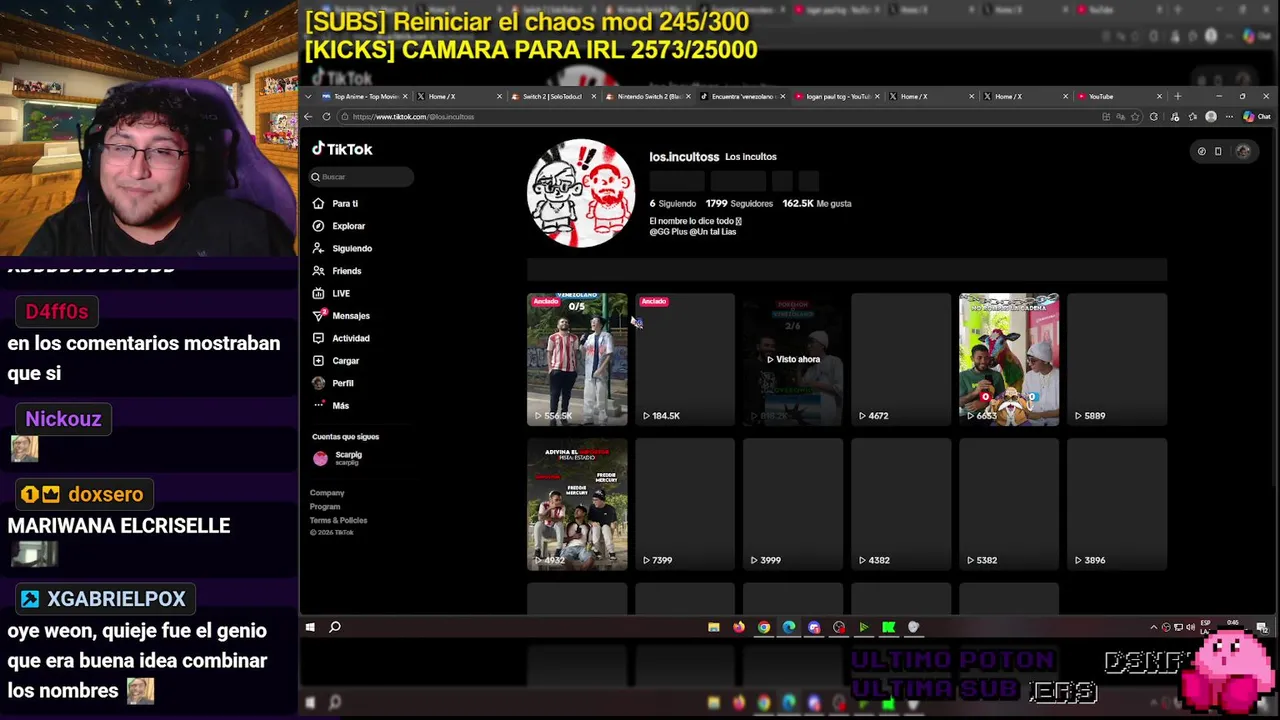This screenshot has width=1280, height=720.
Task: Open video with 7399 views
Action: pos(685,504)
